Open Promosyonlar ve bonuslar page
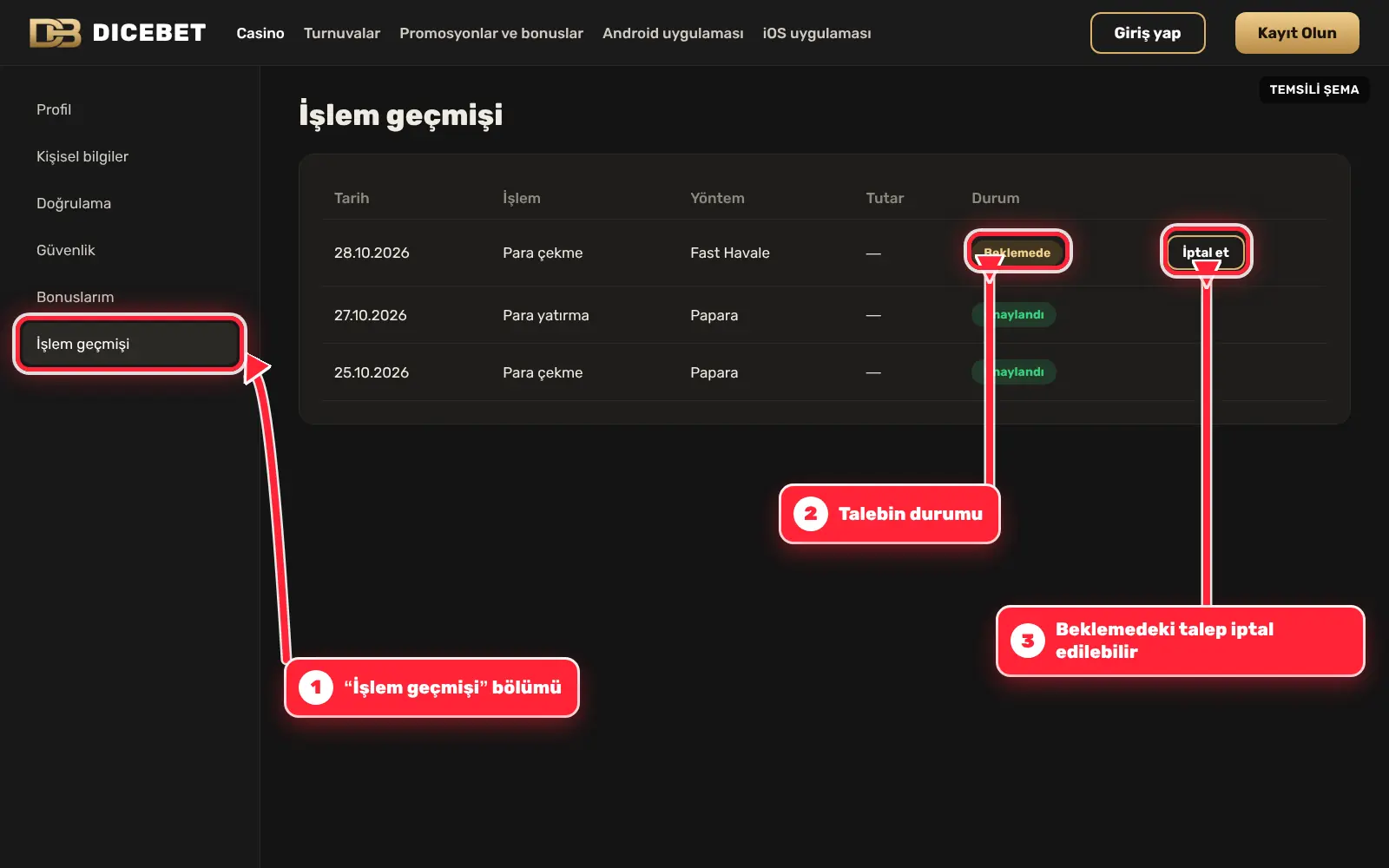 491,33
